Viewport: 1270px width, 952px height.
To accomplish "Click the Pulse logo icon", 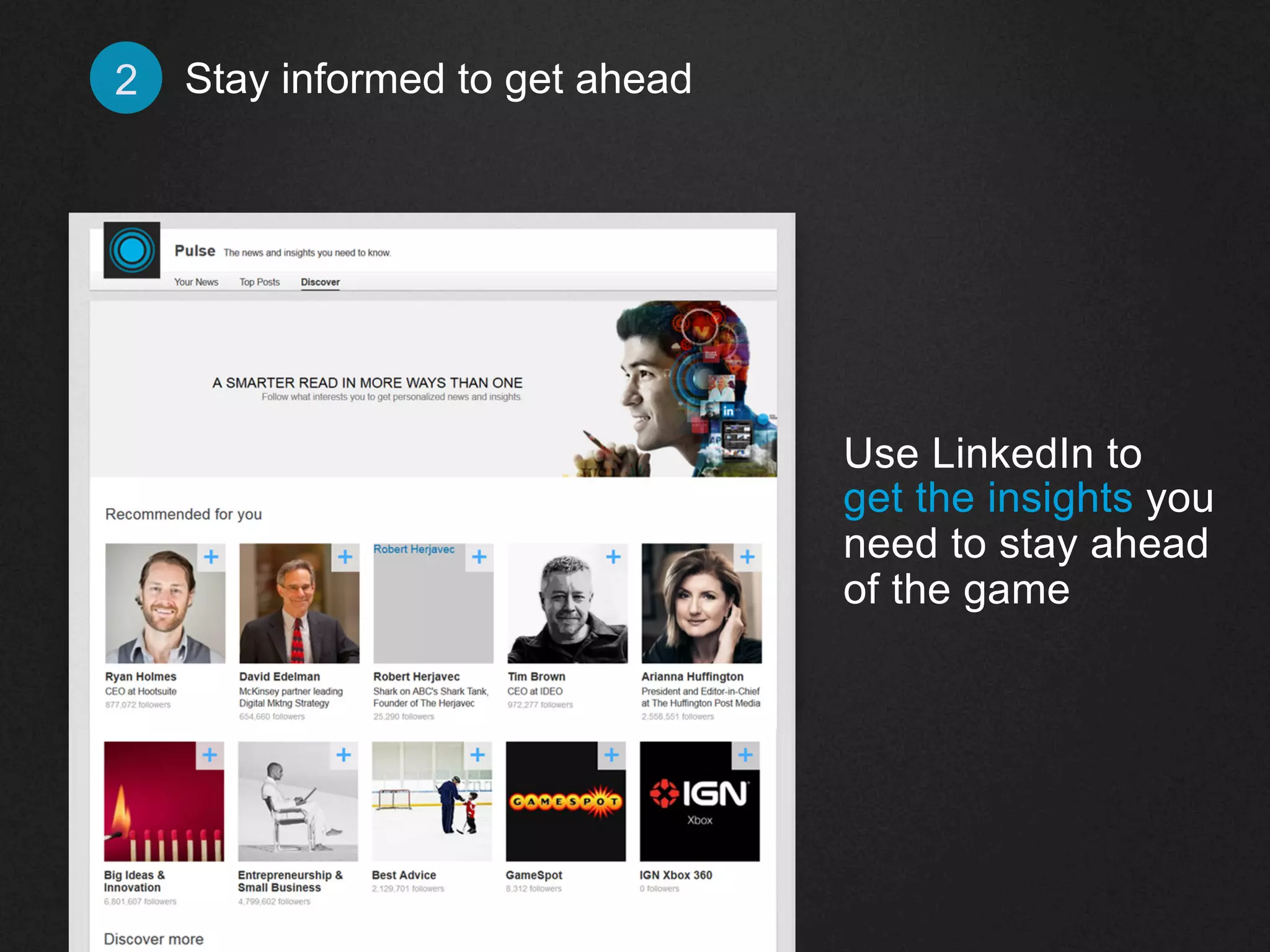I will pos(131,250).
